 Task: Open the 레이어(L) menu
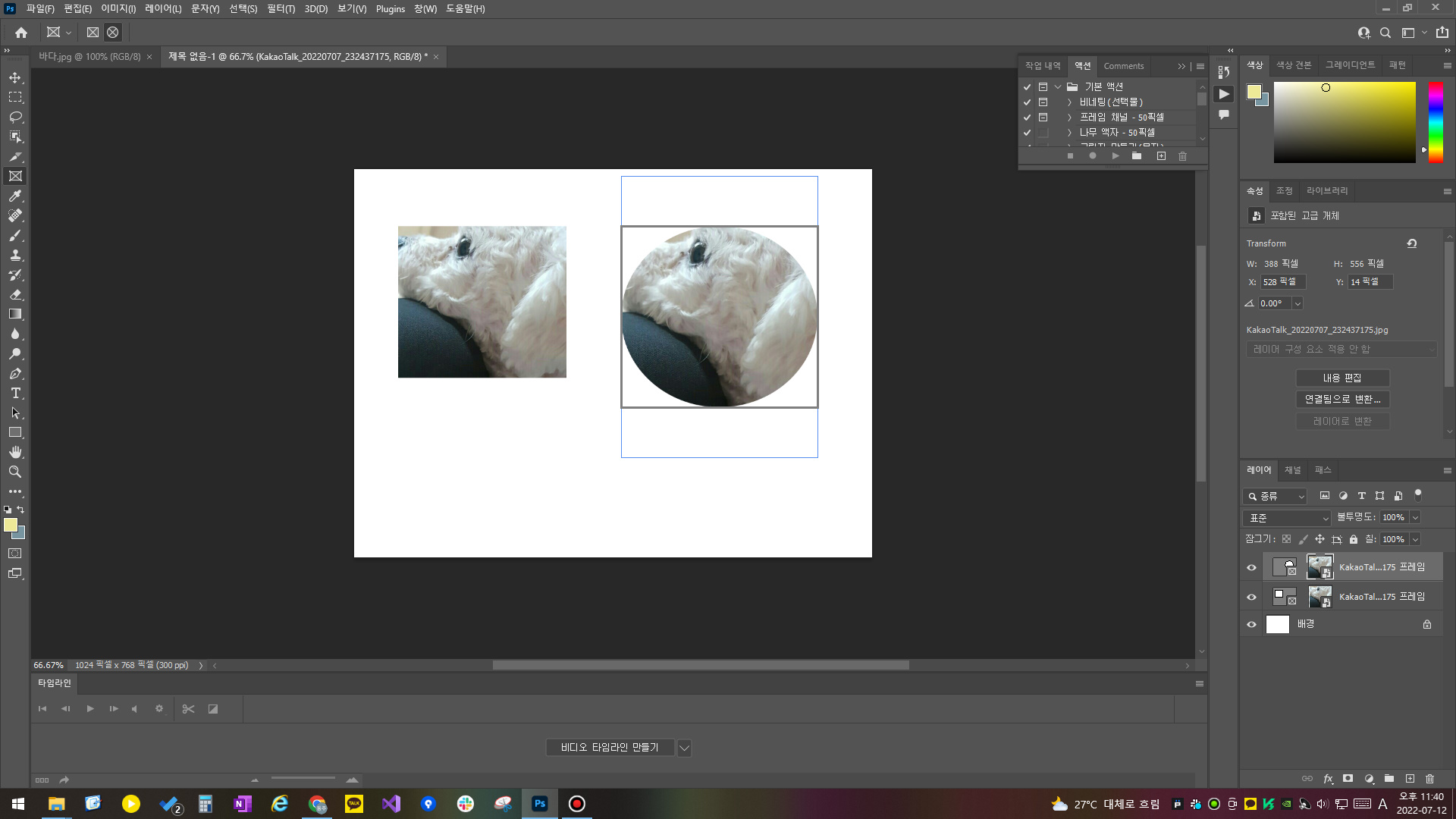pos(163,9)
